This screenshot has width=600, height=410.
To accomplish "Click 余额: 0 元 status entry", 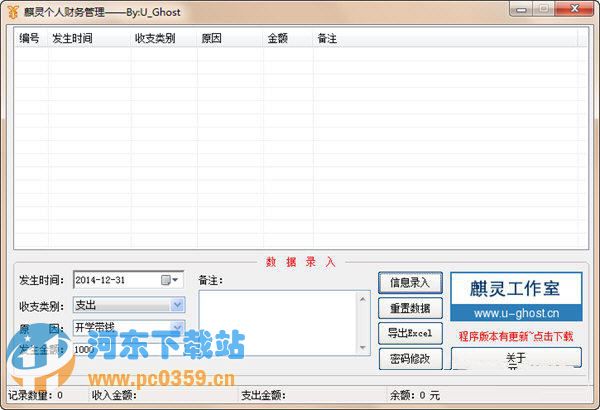I will click(x=415, y=395).
